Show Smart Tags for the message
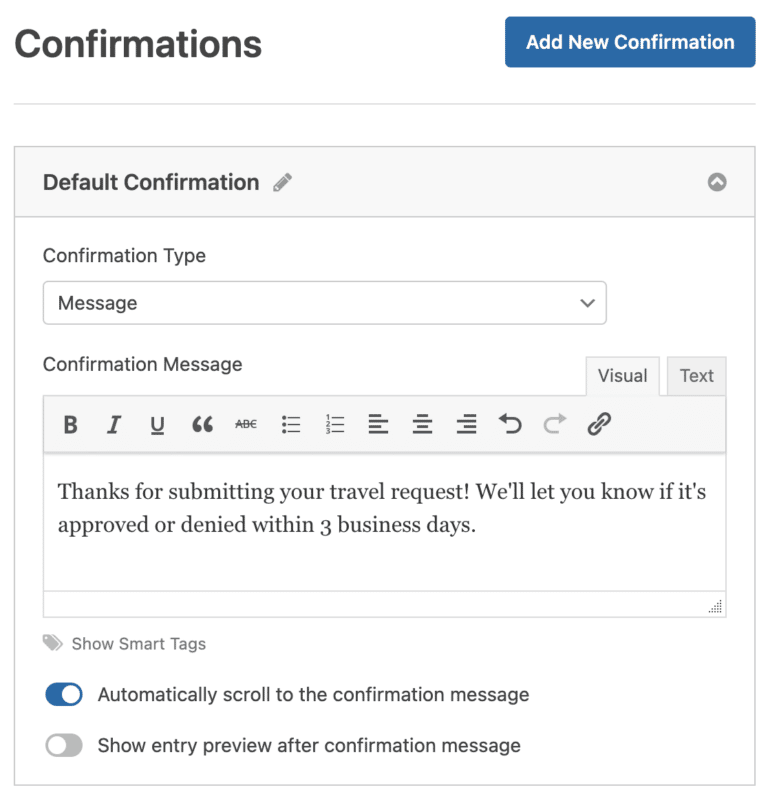Image resolution: width=768 pixels, height=803 pixels. (139, 644)
